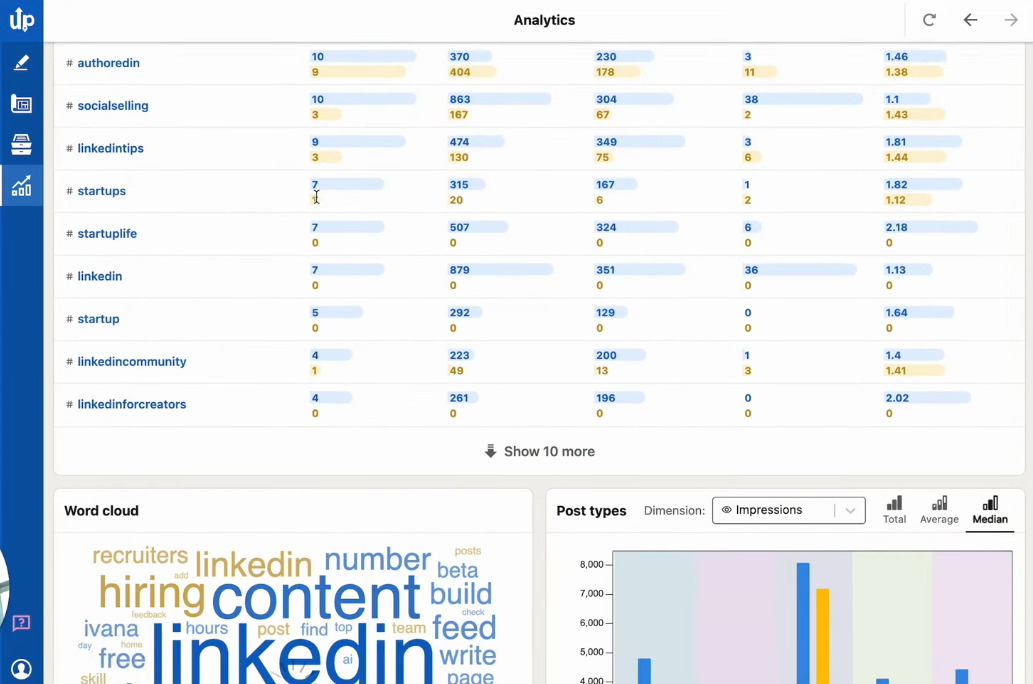Open the user profile icon
Image resolution: width=1033 pixels, height=684 pixels.
click(21, 669)
